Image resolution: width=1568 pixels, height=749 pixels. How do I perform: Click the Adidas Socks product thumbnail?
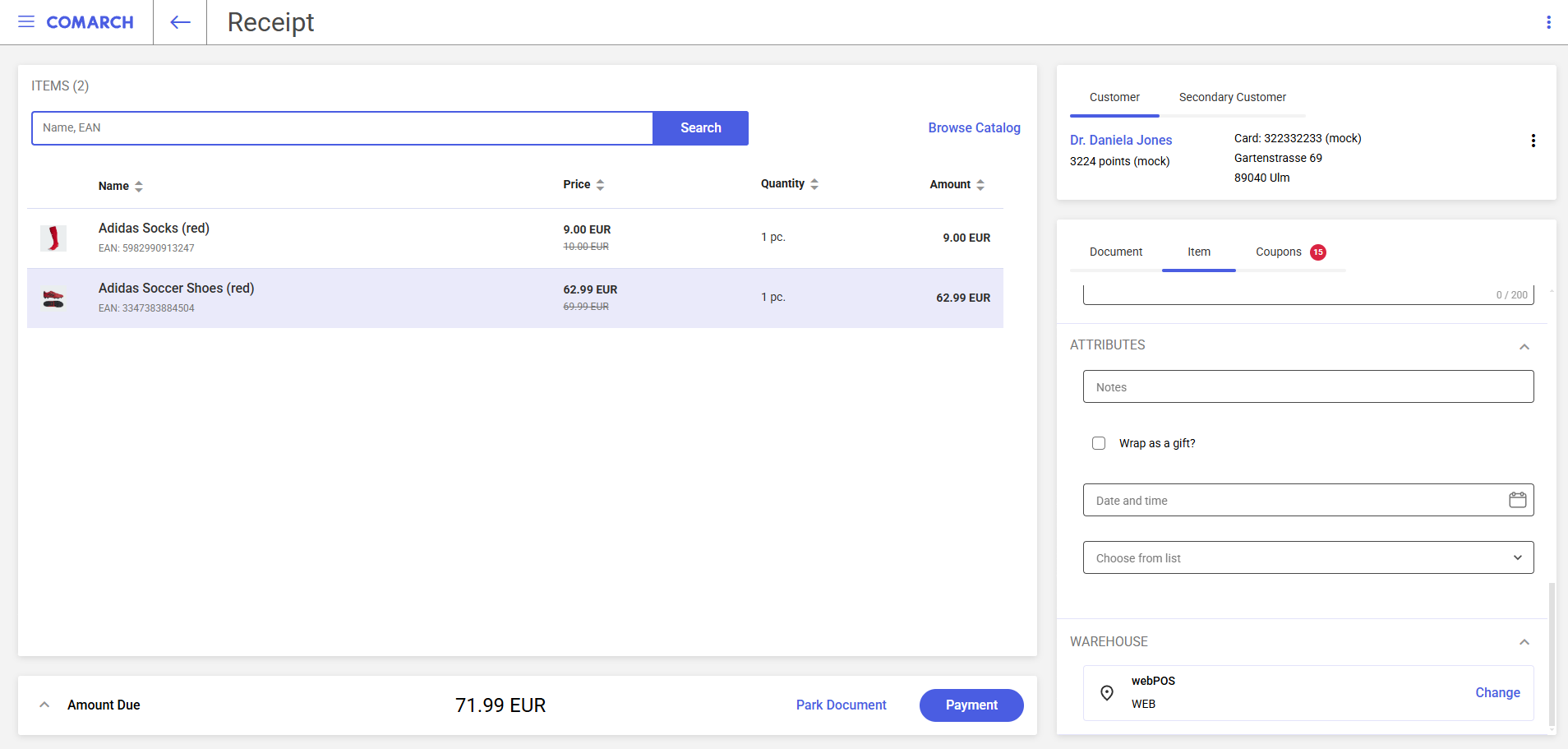click(53, 238)
